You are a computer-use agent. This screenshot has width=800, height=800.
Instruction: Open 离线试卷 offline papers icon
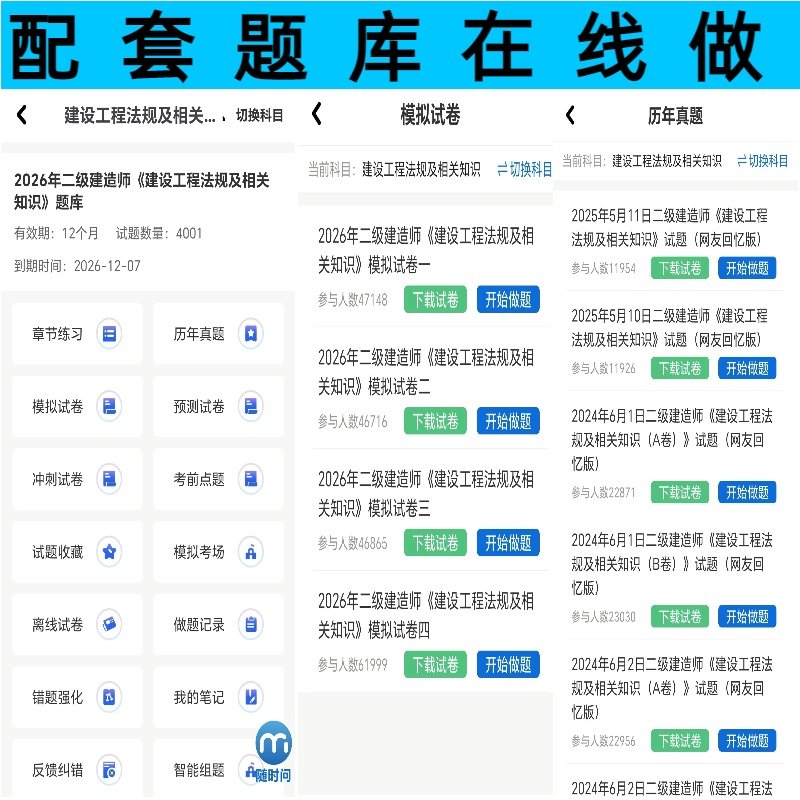click(109, 624)
